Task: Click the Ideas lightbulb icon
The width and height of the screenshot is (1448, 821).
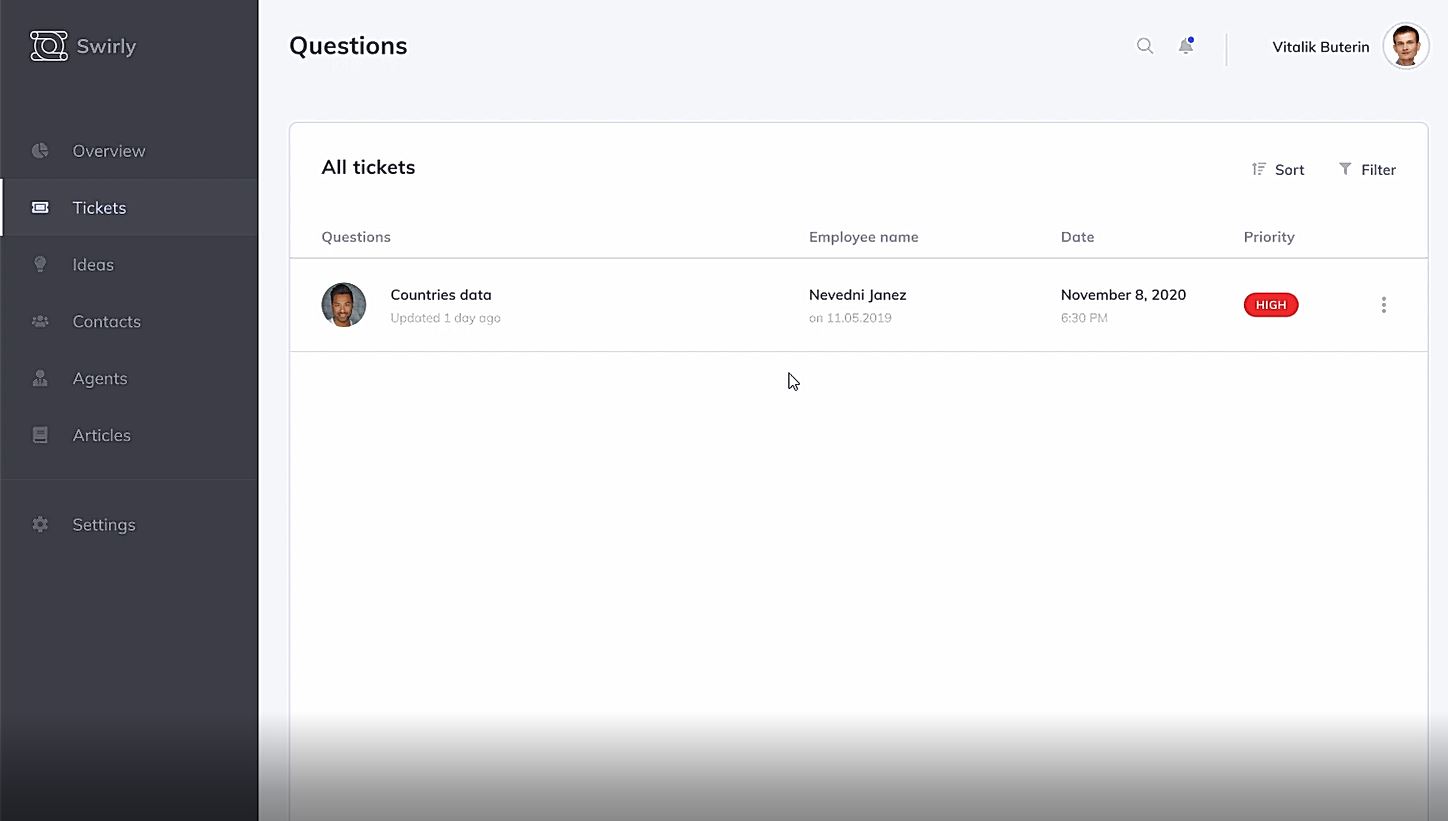Action: click(40, 265)
